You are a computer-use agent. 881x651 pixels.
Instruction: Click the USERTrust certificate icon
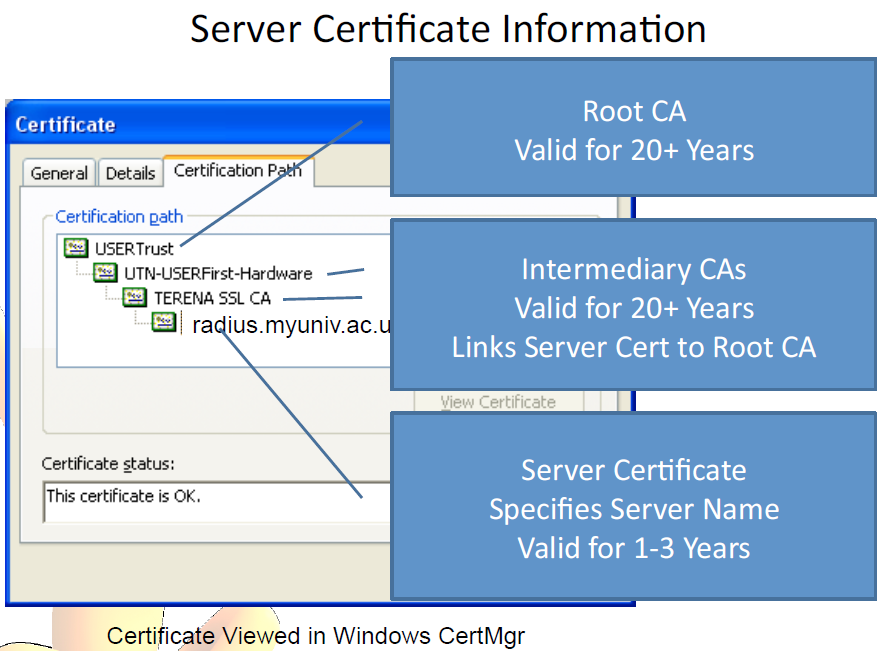76,248
